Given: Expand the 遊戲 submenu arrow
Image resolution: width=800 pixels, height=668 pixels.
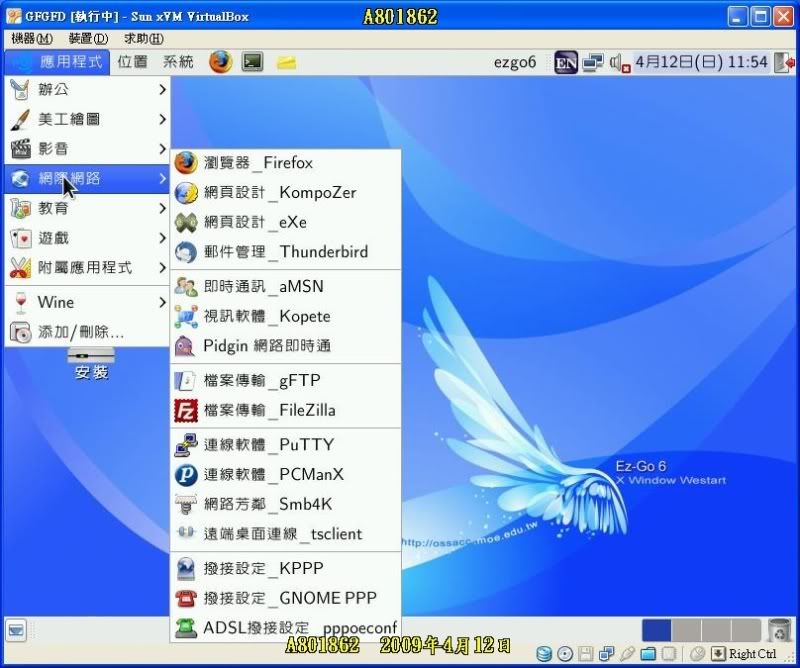Looking at the screenshot, I should coord(162,238).
